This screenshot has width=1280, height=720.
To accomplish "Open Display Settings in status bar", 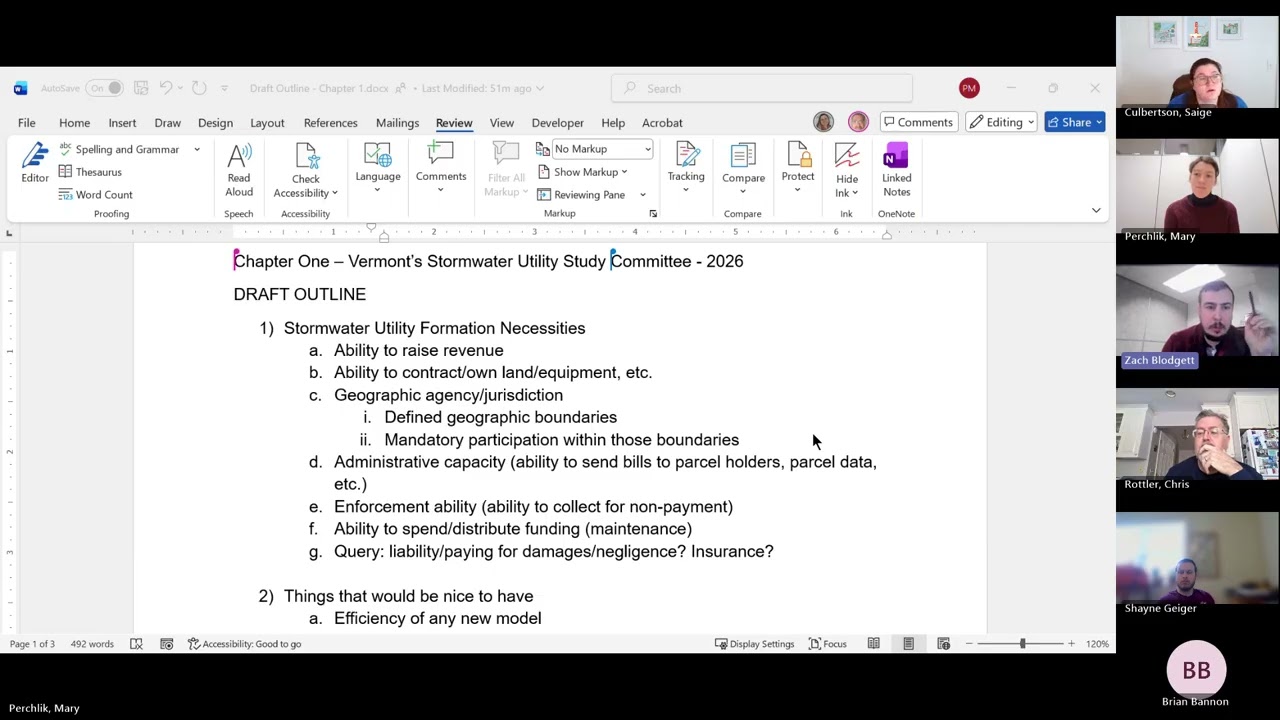I will pos(754,644).
